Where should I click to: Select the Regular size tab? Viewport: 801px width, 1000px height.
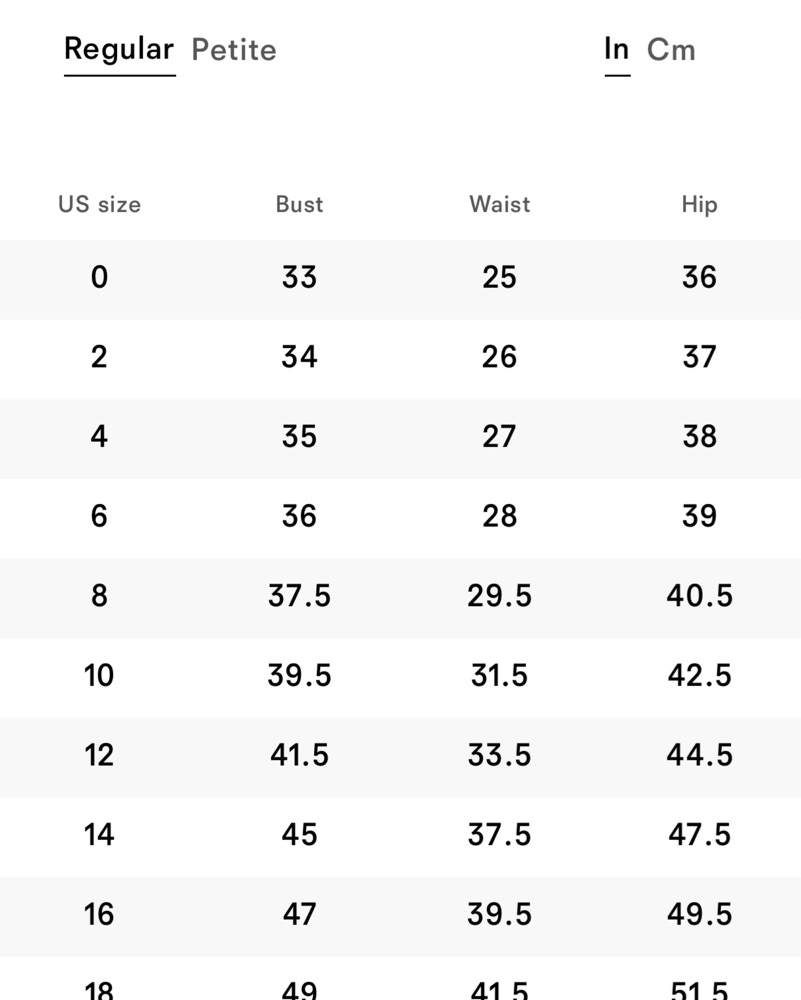(x=119, y=50)
